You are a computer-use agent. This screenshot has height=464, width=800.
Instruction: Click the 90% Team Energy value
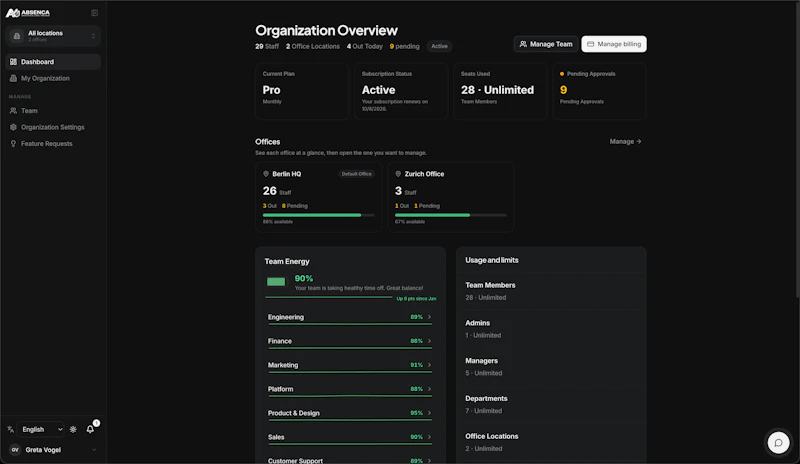304,278
